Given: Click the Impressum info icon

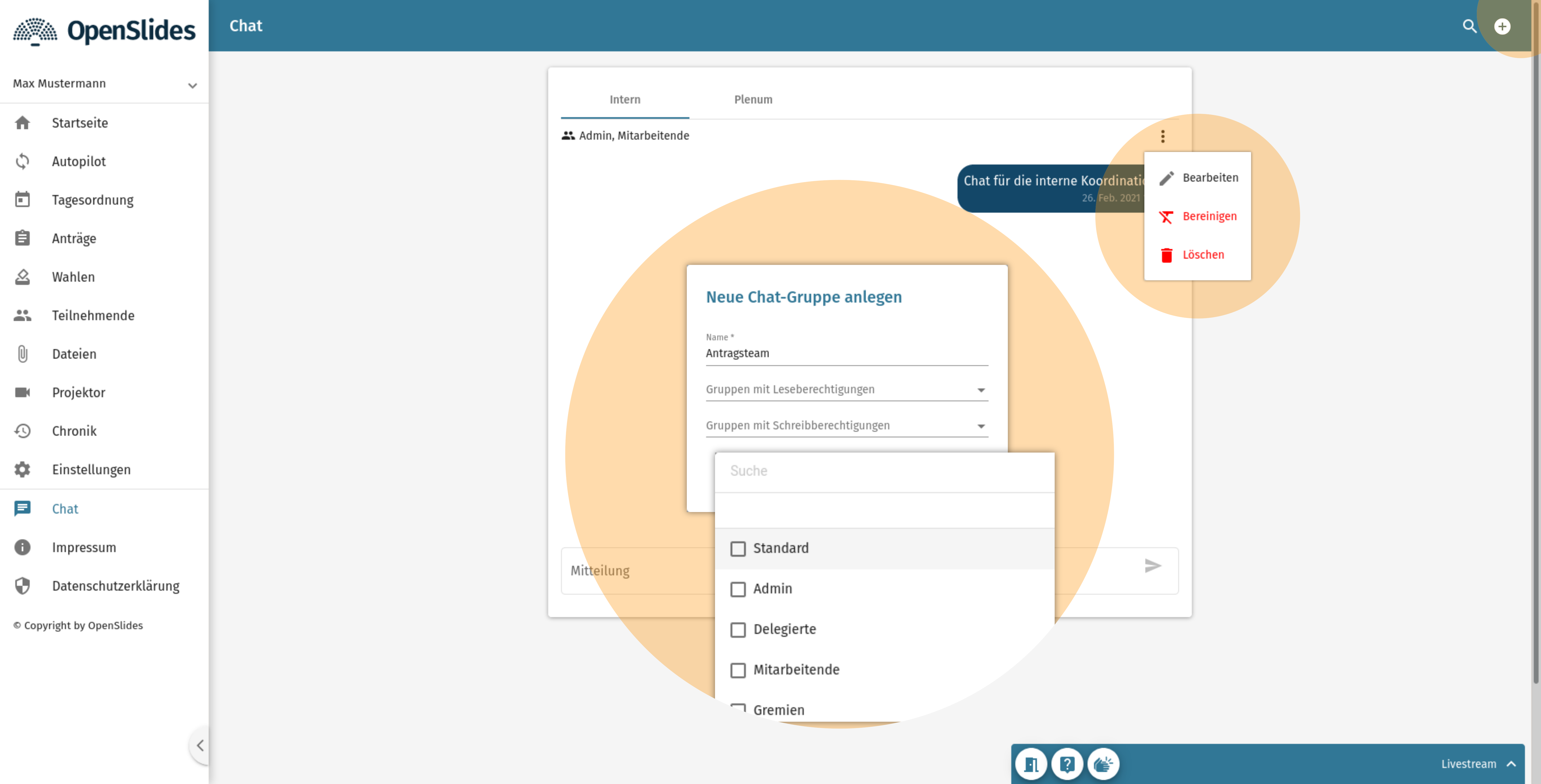Looking at the screenshot, I should tap(22, 547).
